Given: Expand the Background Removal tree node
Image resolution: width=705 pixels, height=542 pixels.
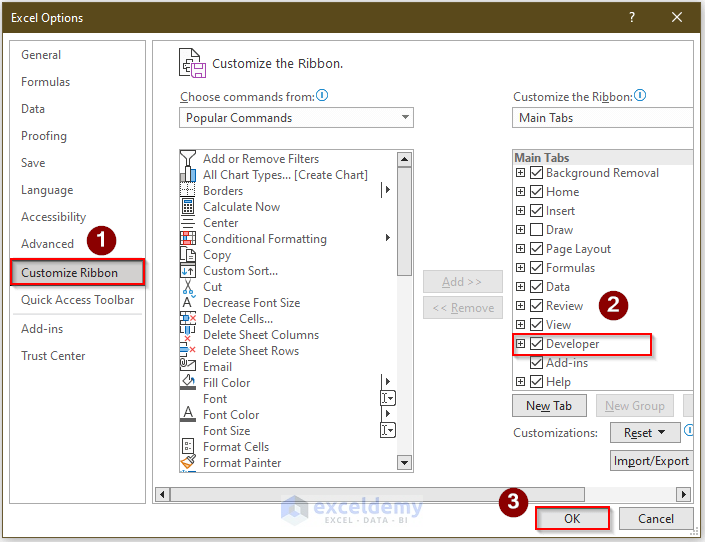Looking at the screenshot, I should 520,173.
